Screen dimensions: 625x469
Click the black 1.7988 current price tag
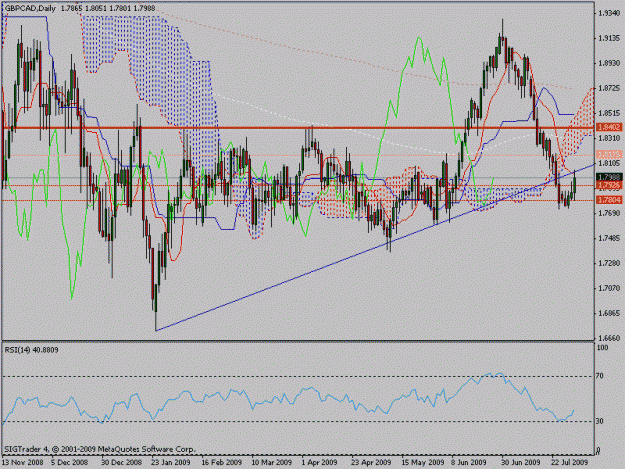tap(609, 177)
